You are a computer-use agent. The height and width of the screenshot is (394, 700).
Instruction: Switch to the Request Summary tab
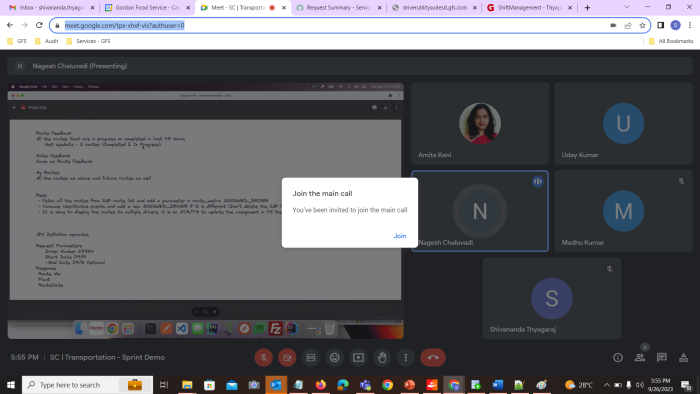click(338, 8)
